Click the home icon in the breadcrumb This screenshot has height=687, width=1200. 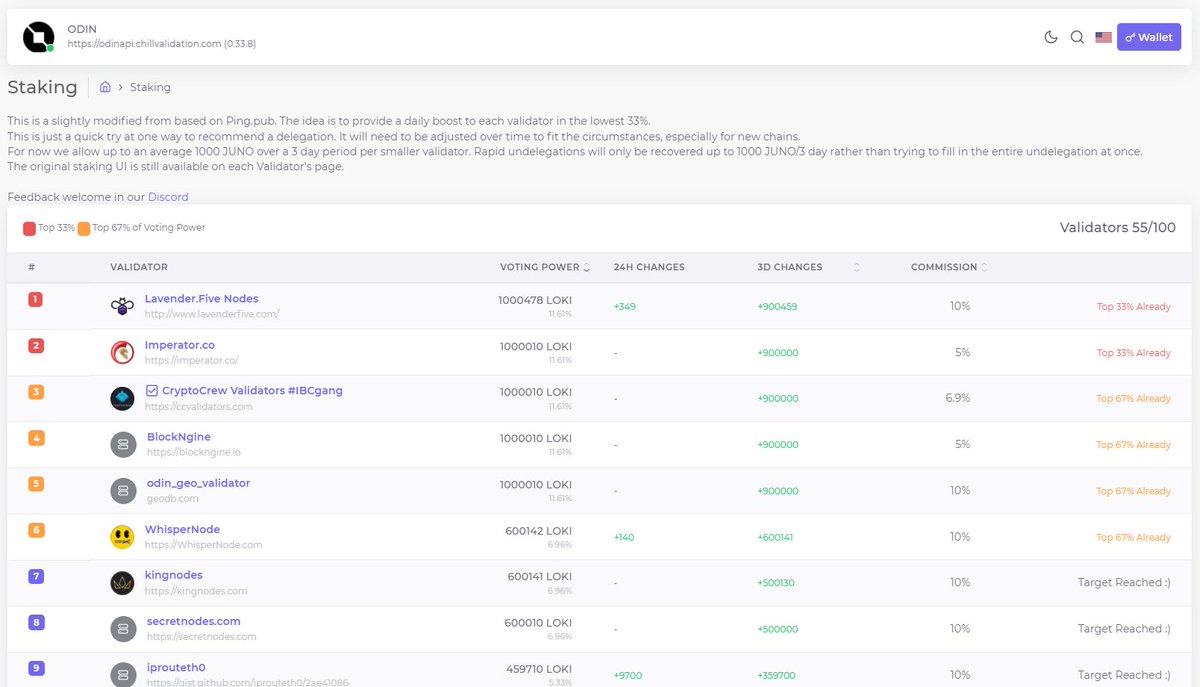pyautogui.click(x=105, y=87)
